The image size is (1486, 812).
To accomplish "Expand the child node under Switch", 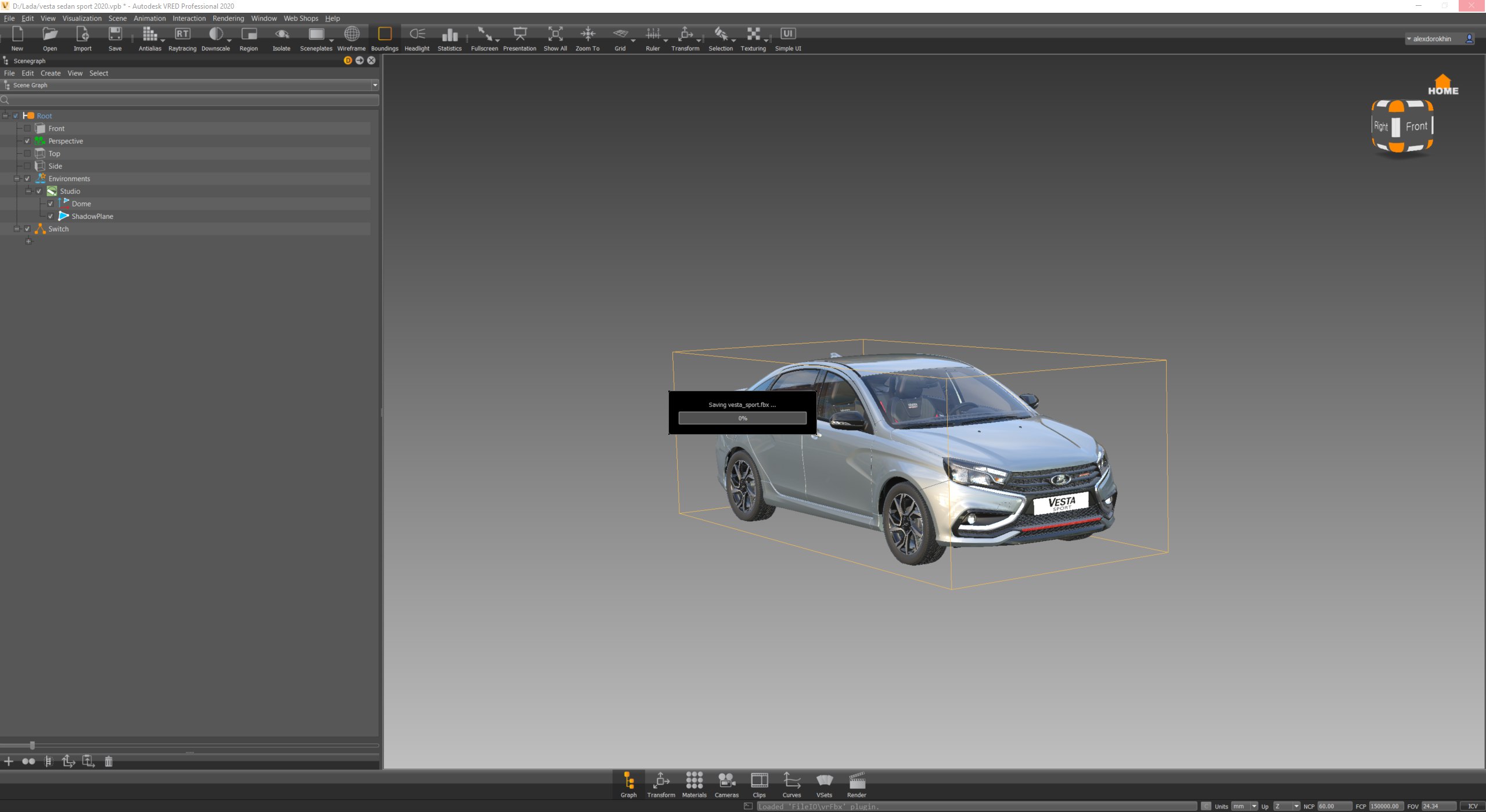I will pyautogui.click(x=28, y=241).
